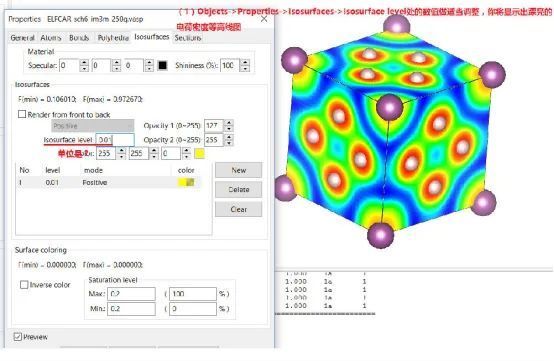Click the Clear button
This screenshot has height=361, width=554.
coord(238,209)
